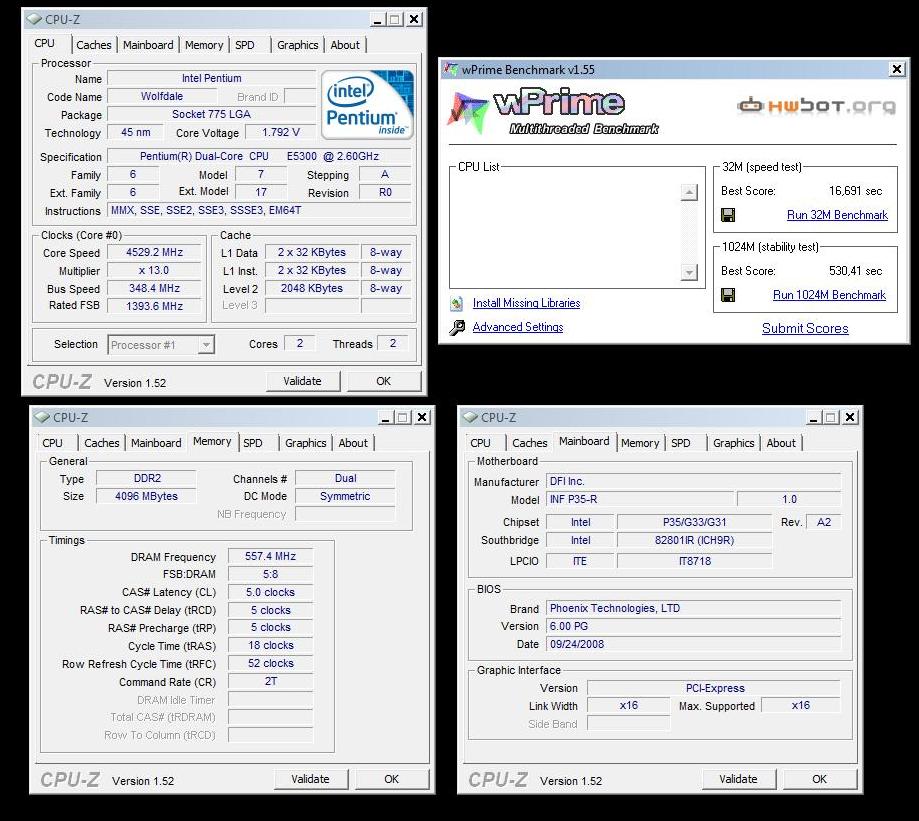Click the 32M Best Score 16,691 sec
919x821 pixels.
point(856,191)
